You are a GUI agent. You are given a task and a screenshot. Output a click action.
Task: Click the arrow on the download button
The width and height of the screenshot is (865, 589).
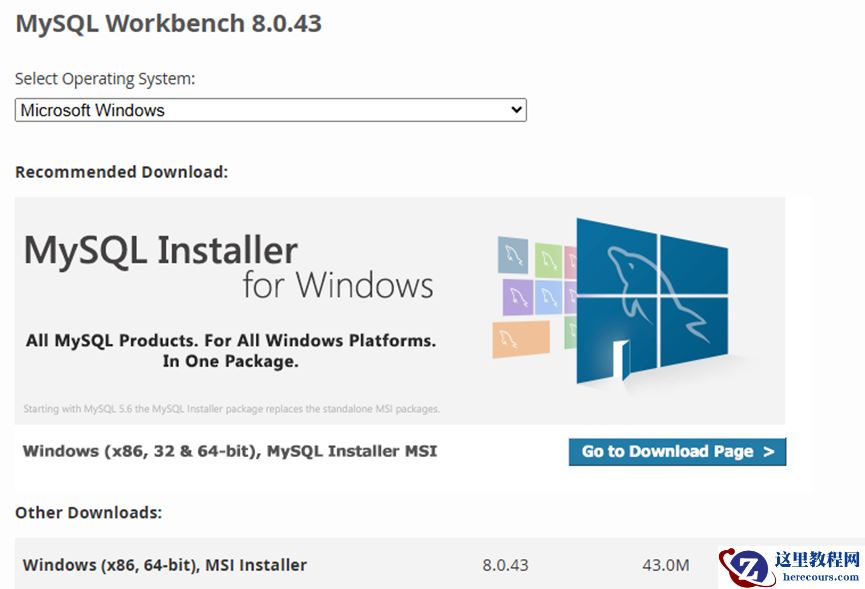pyautogui.click(x=771, y=451)
